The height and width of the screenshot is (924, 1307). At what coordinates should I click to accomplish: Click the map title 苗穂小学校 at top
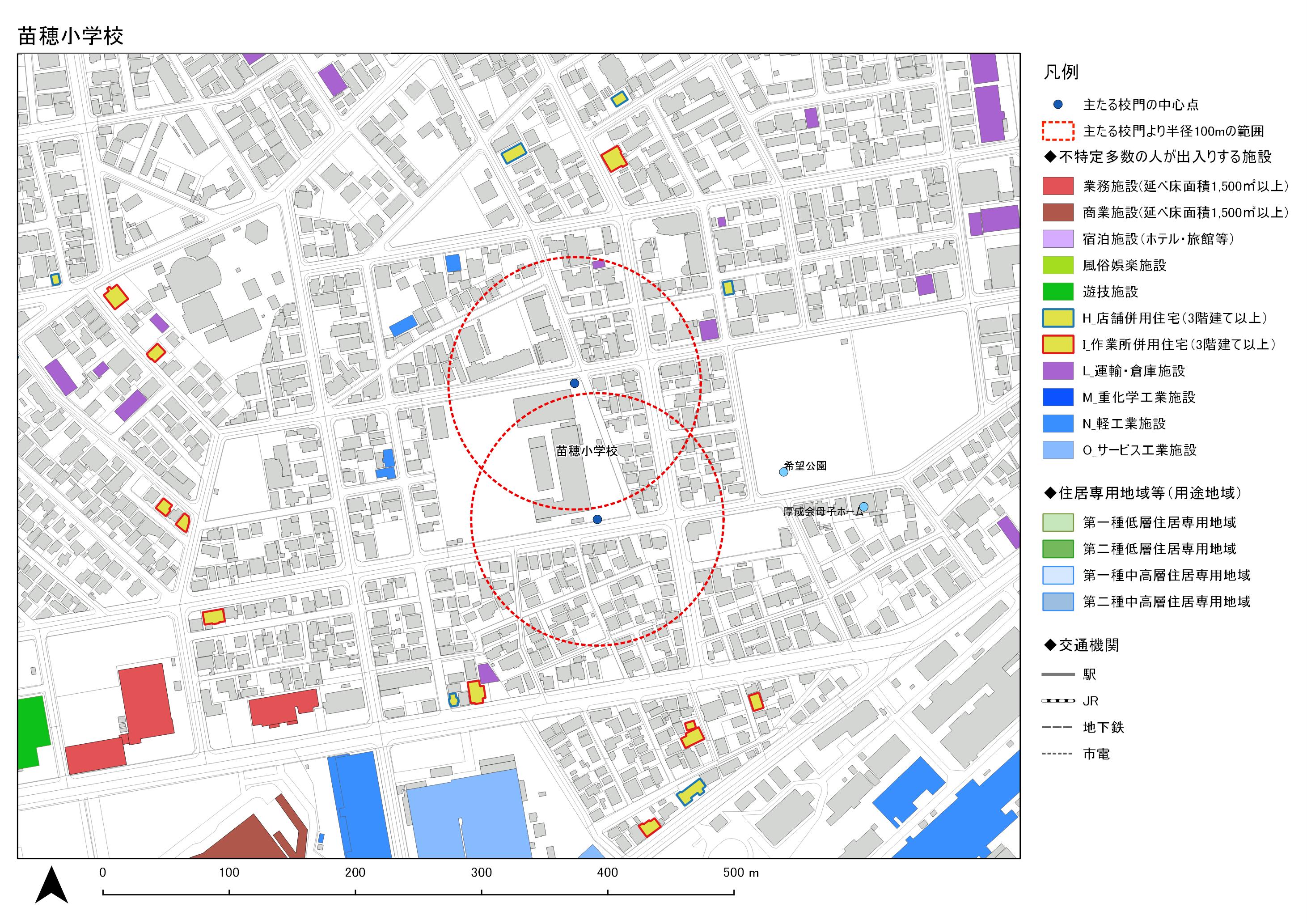(71, 36)
